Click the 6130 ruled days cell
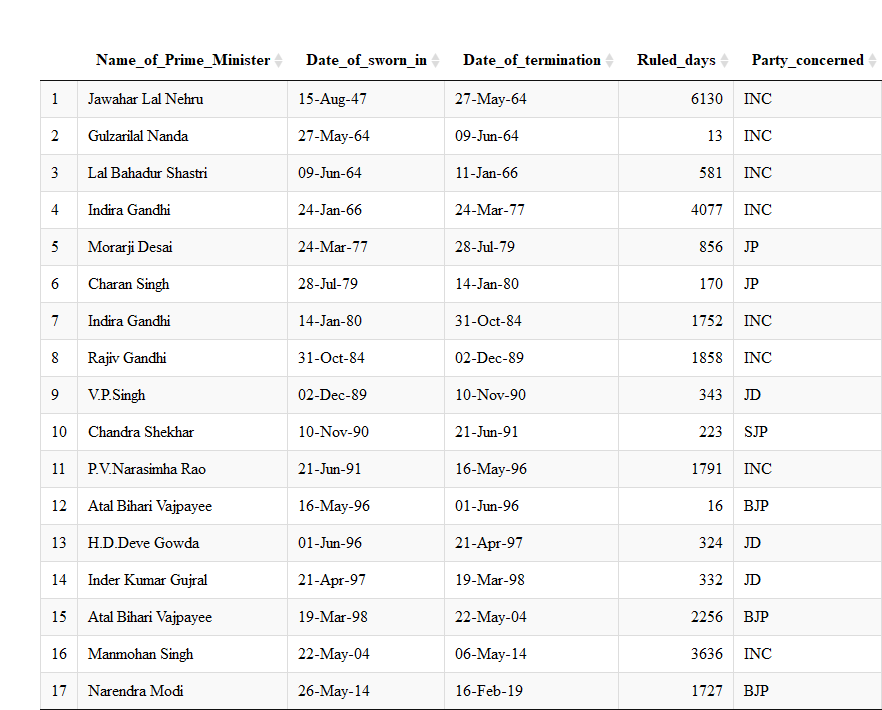Image resolution: width=882 pixels, height=710 pixels. coord(706,99)
